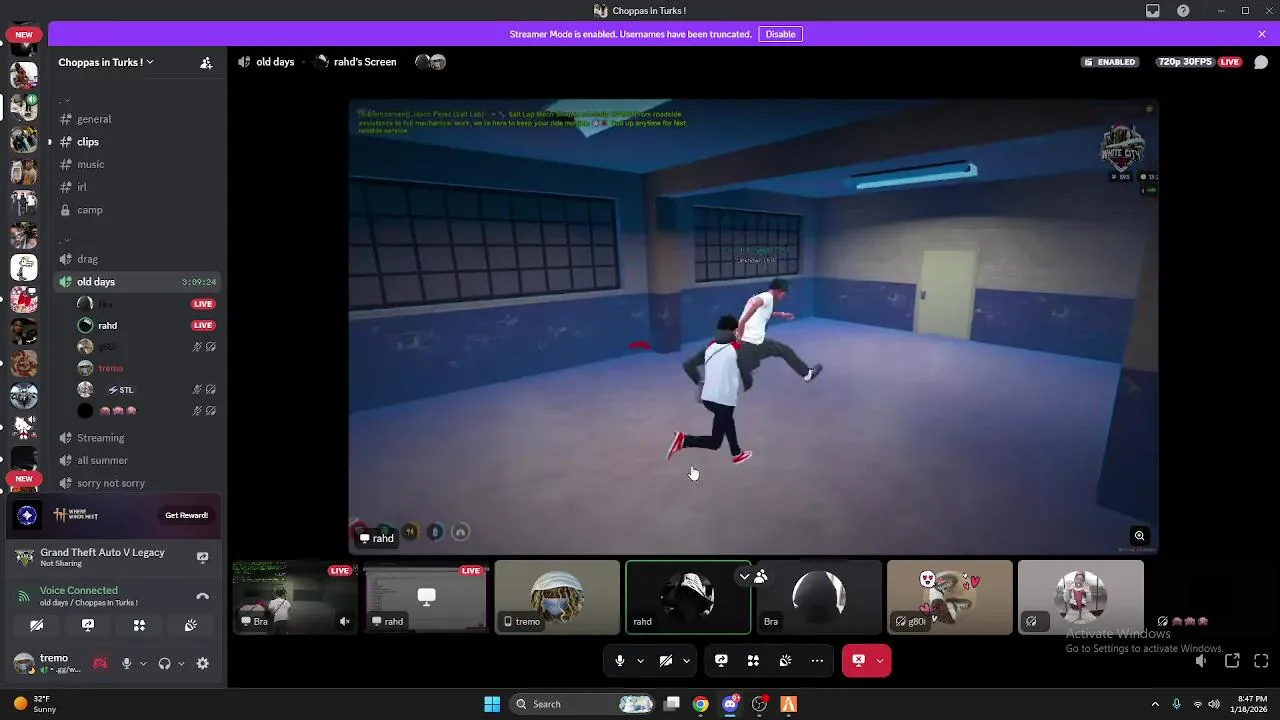Open input device options chevron in user panel
Screen dimensions: 1280x720
[143, 663]
